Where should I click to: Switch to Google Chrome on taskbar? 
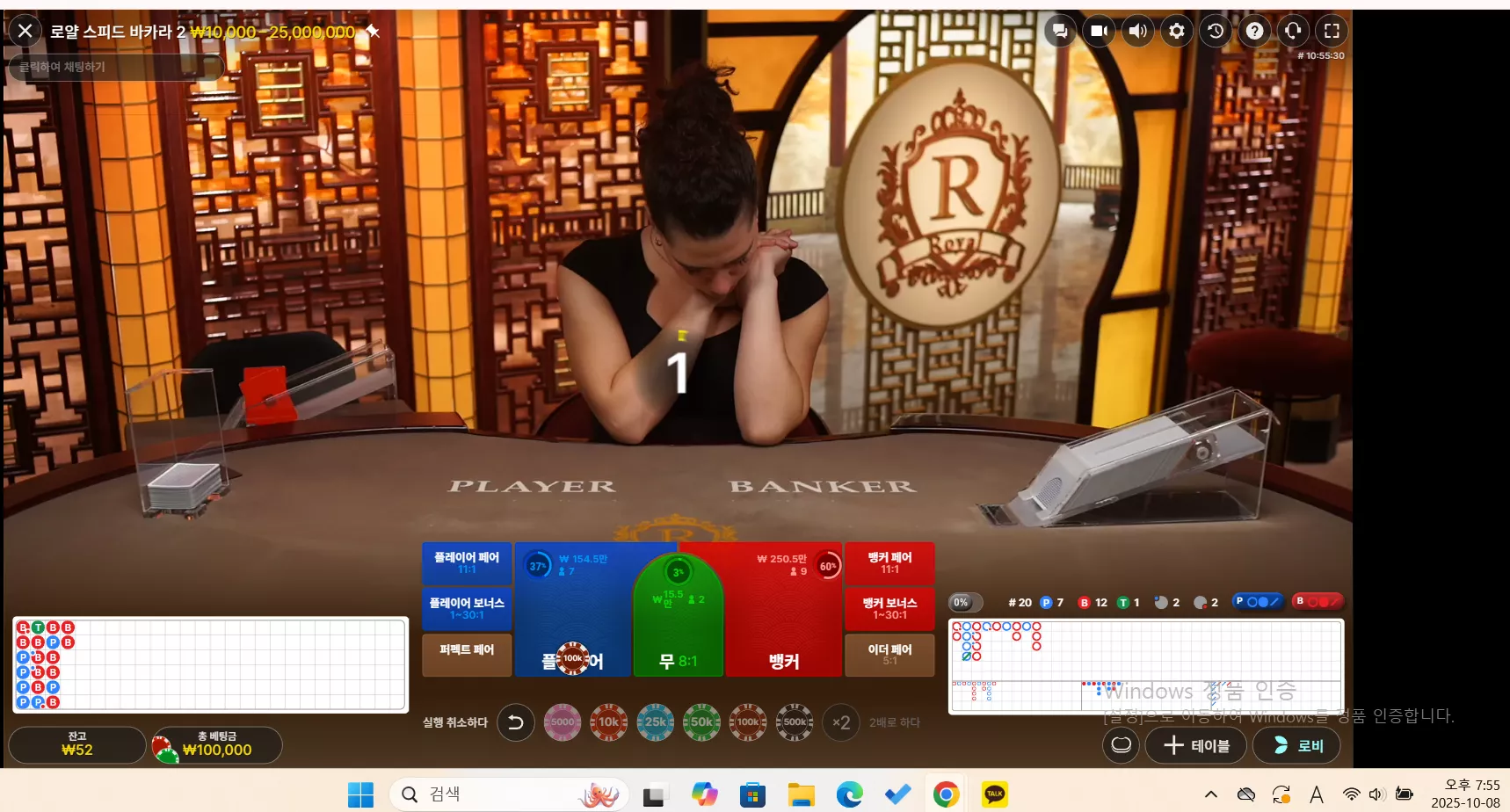pos(946,794)
